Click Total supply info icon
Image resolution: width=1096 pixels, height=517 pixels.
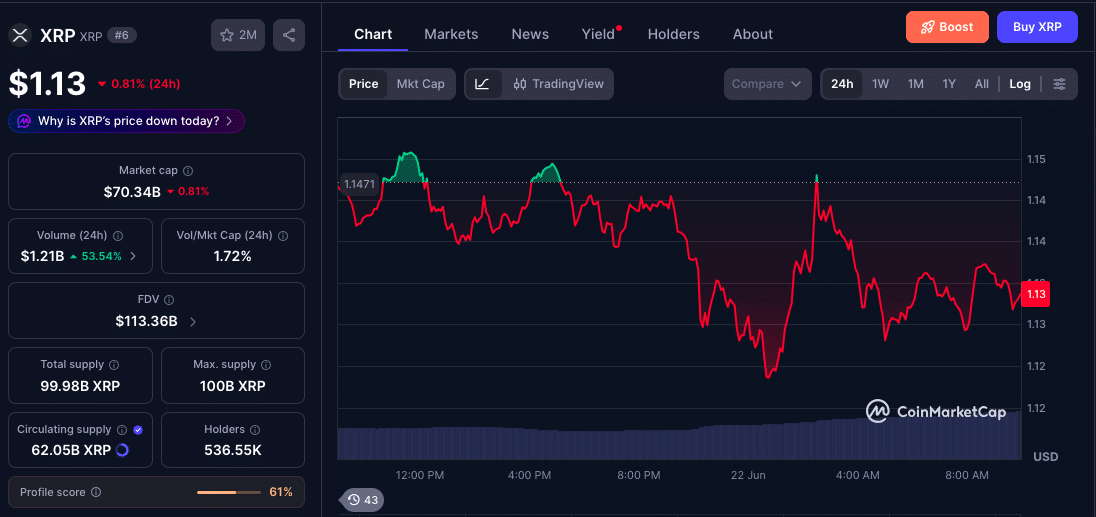tap(114, 365)
